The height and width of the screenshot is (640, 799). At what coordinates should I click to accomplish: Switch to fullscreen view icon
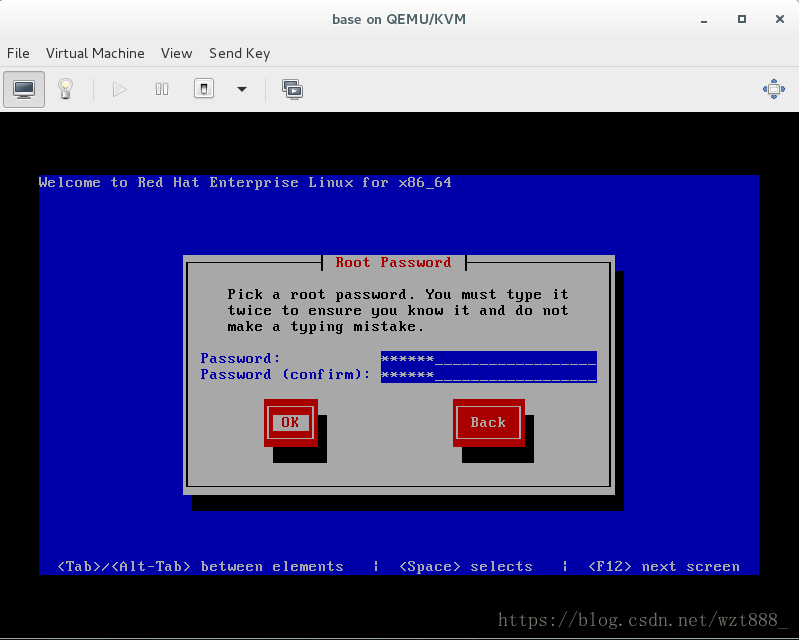click(x=774, y=89)
